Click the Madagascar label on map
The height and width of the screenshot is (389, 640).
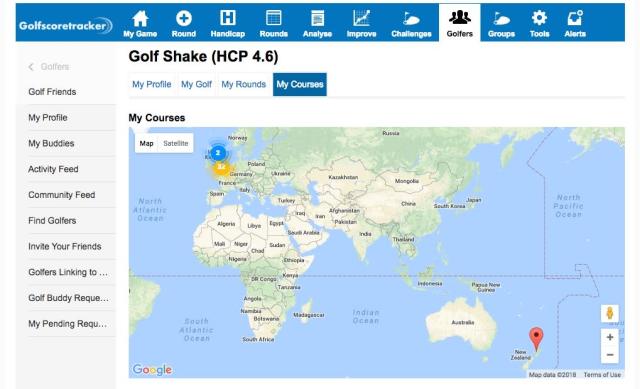309,315
